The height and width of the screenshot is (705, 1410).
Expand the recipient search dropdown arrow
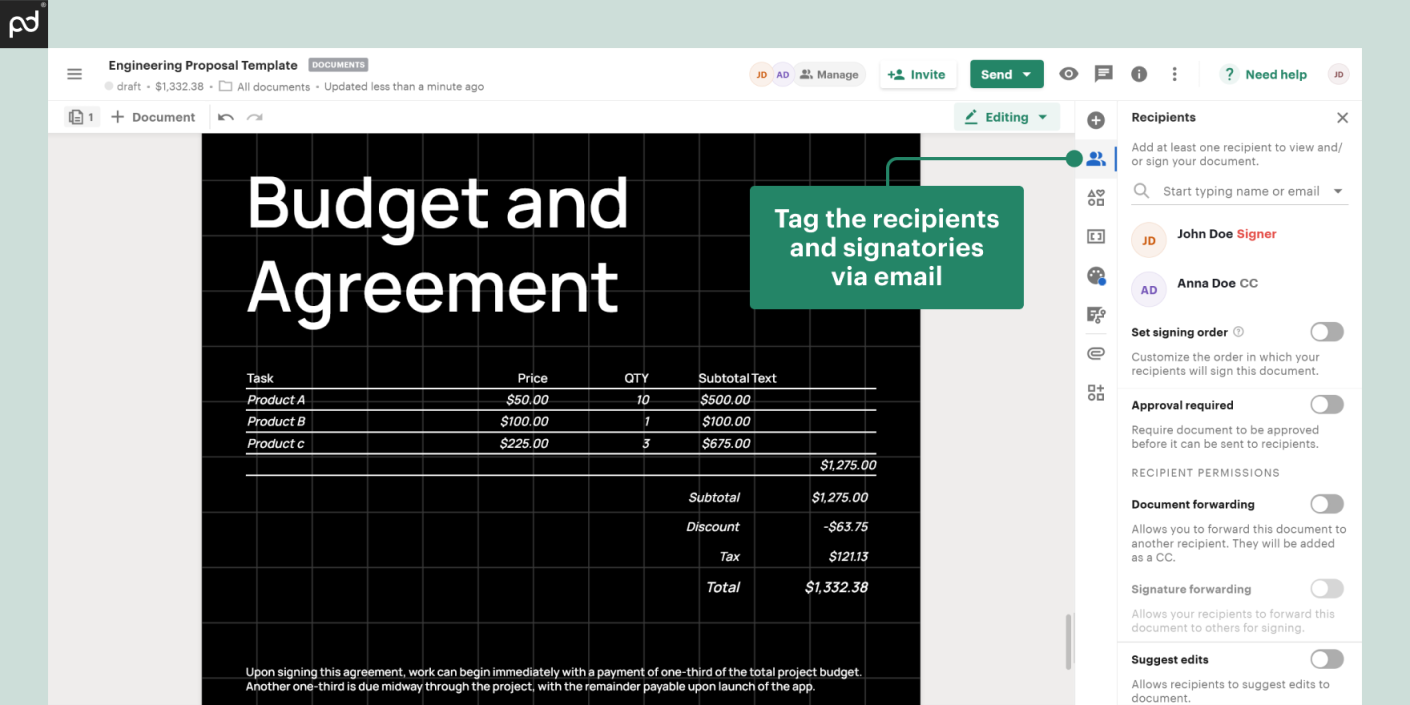coord(1338,191)
